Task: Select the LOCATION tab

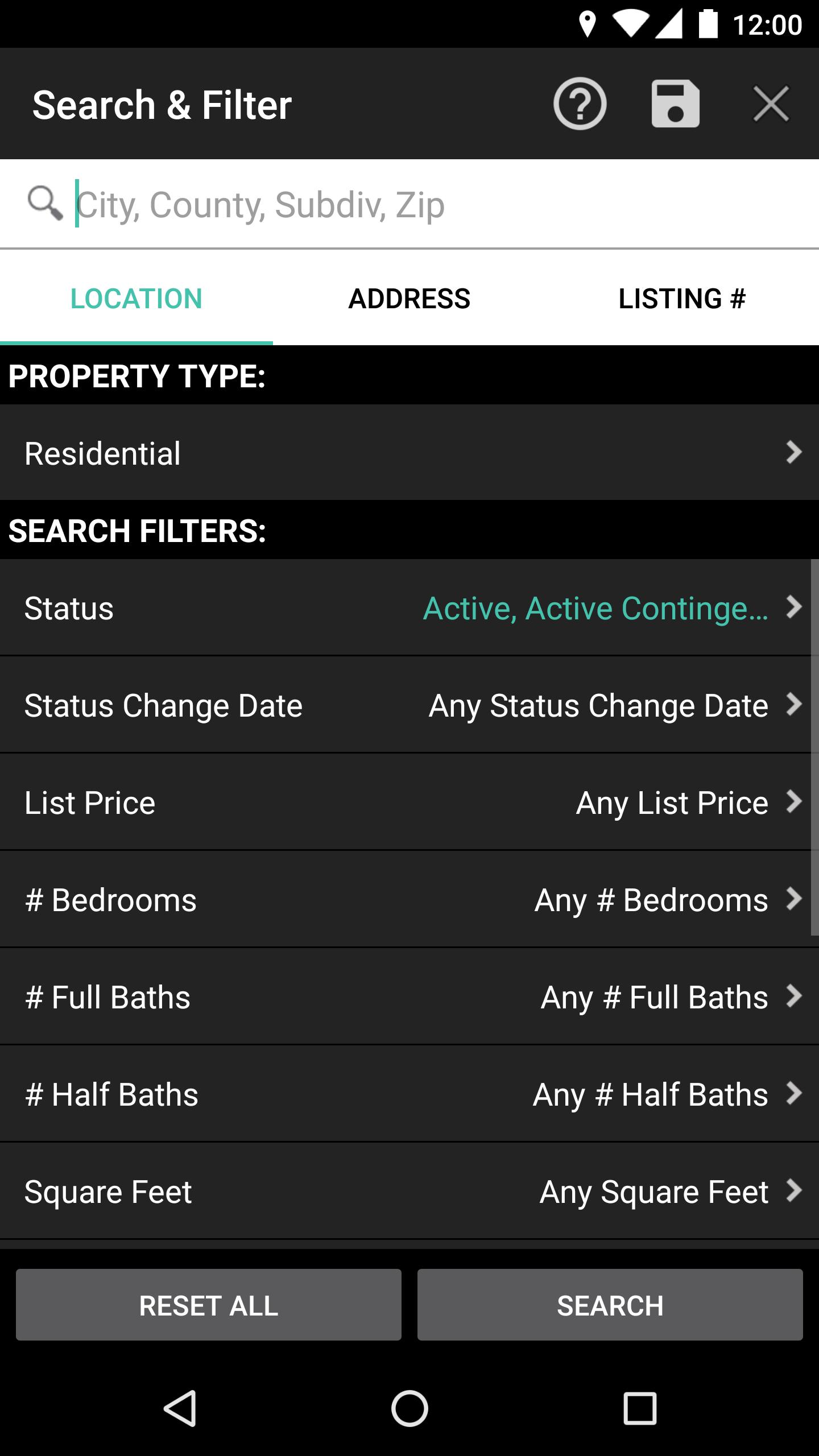Action: coord(136,299)
